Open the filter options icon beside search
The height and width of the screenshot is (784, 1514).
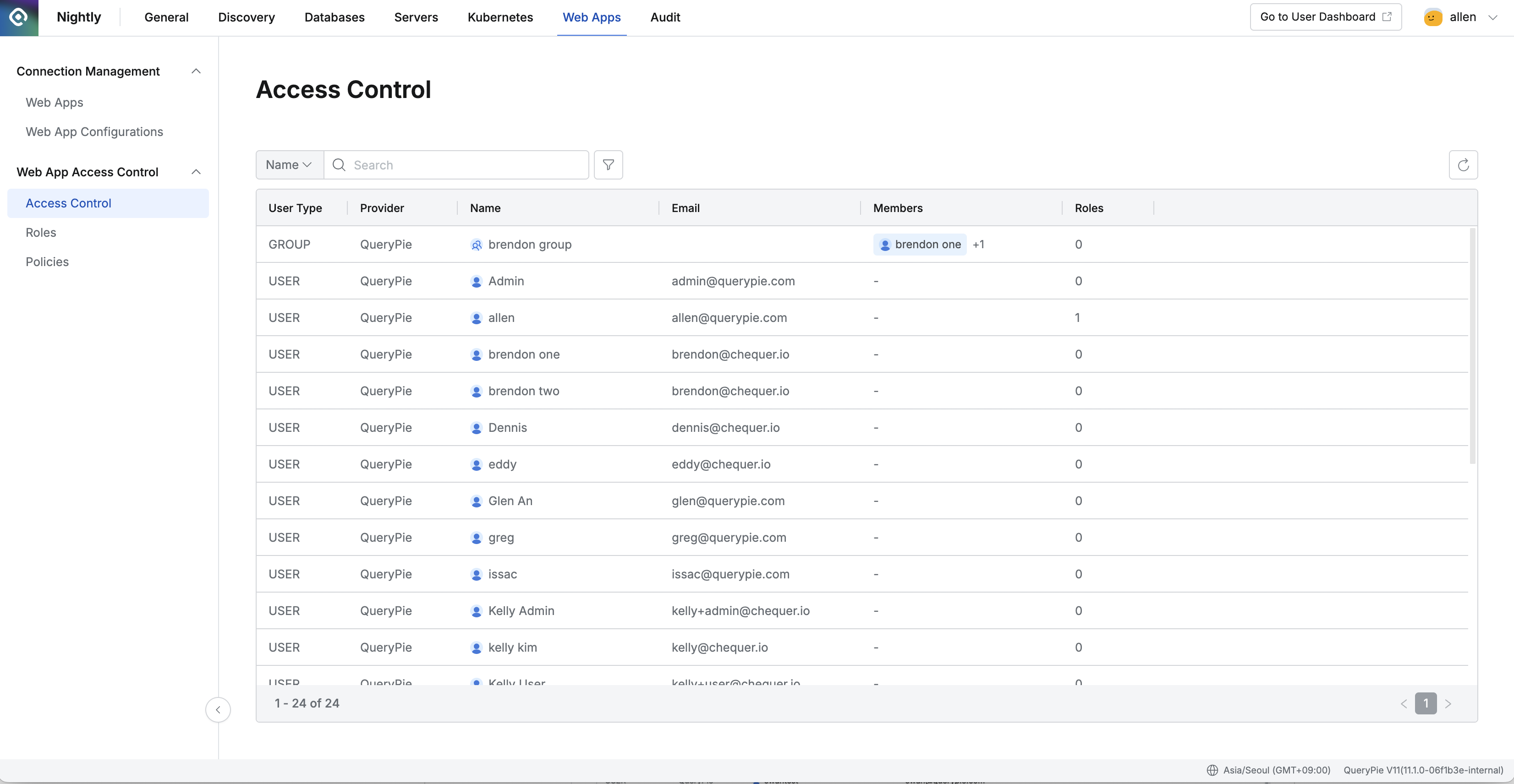point(608,164)
